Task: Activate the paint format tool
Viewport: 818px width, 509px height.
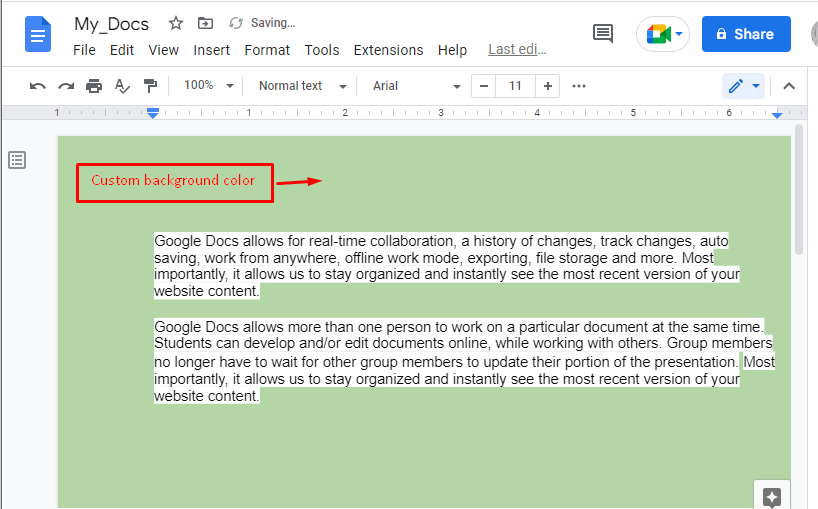Action: coord(150,86)
